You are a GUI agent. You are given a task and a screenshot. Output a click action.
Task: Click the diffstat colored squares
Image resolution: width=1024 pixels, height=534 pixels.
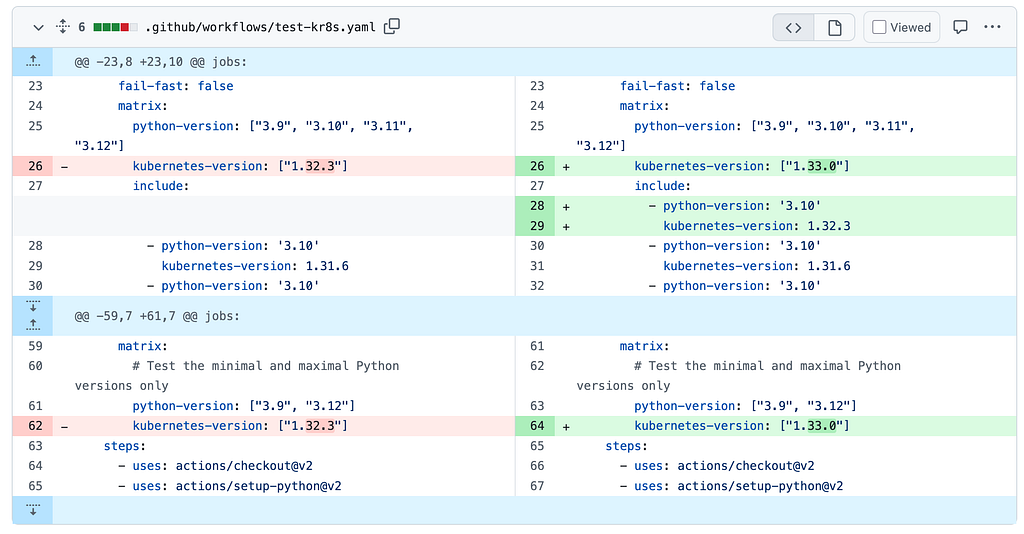pos(116,27)
